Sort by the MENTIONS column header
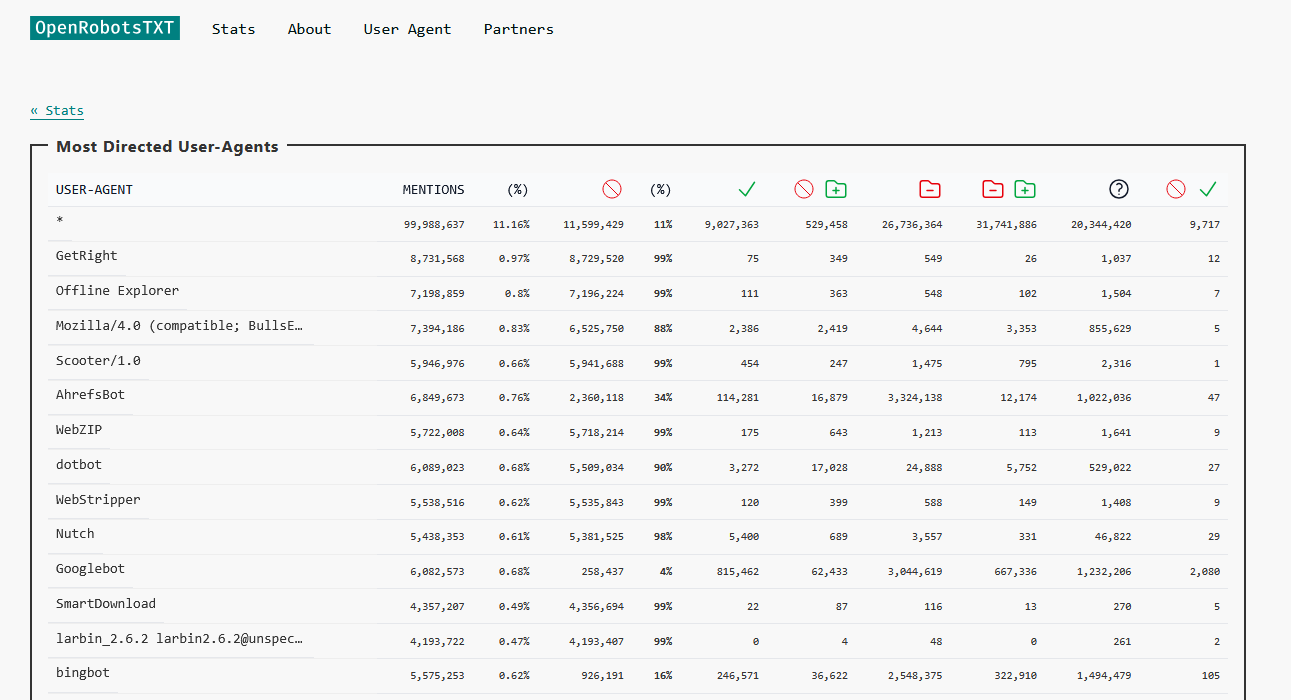Screen dimensions: 1291x700 pyautogui.click(x=433, y=190)
